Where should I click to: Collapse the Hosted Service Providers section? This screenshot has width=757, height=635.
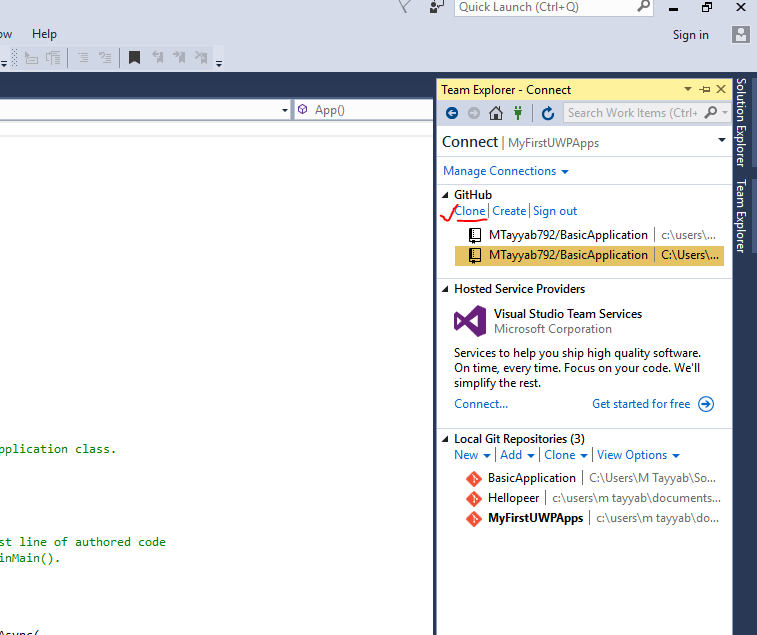(x=445, y=289)
